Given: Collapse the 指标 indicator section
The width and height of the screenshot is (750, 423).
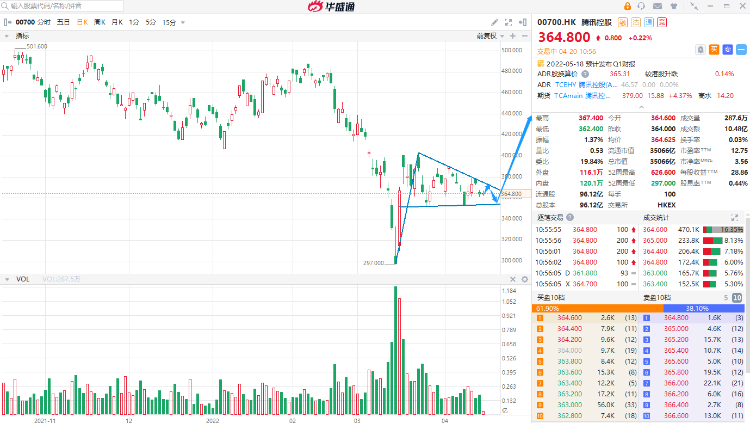Looking at the screenshot, I should pyautogui.click(x=8, y=36).
